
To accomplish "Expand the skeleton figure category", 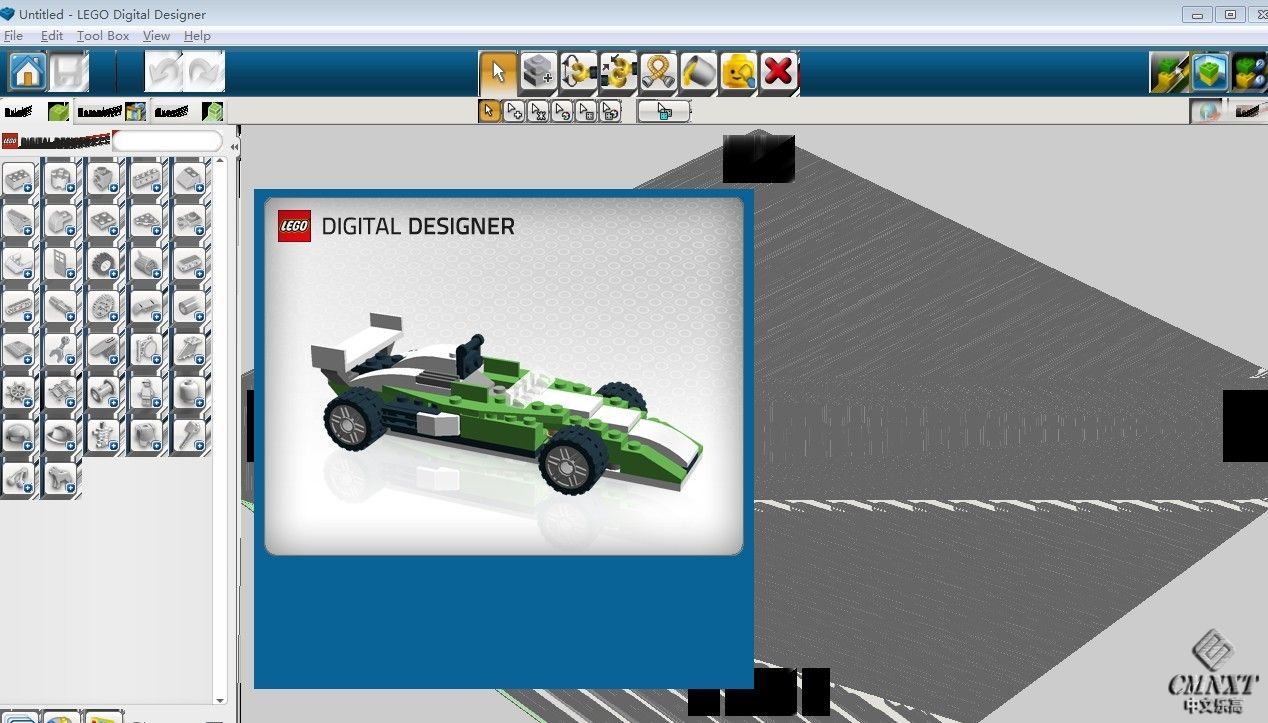I will [104, 435].
